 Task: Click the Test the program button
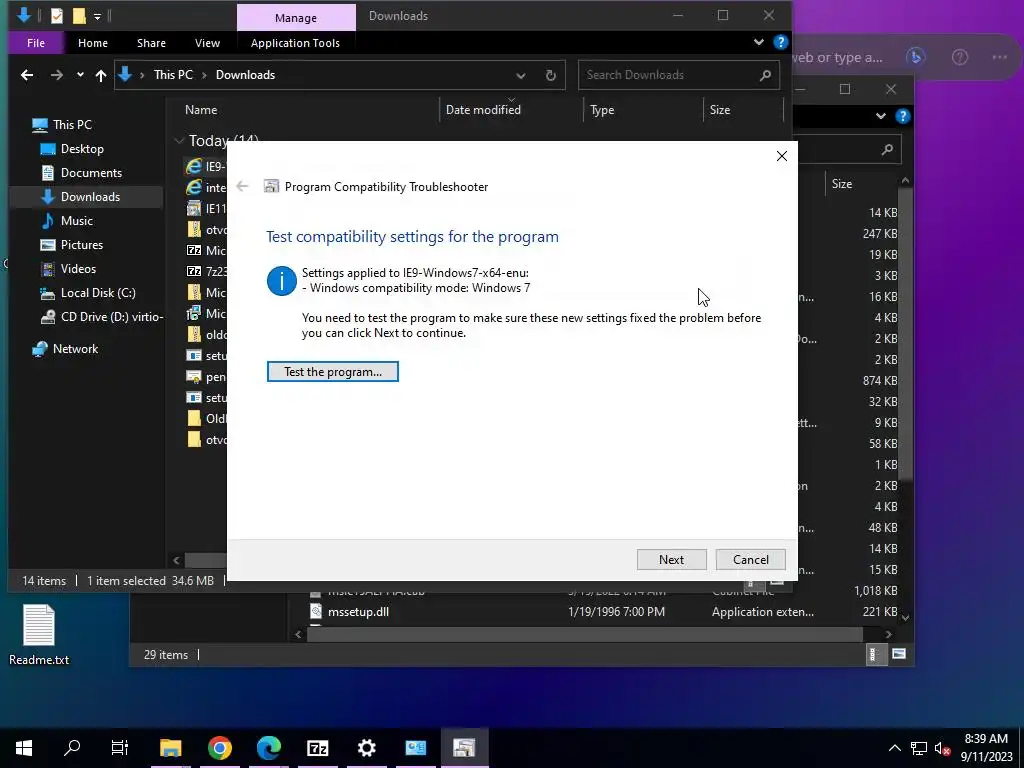point(332,372)
